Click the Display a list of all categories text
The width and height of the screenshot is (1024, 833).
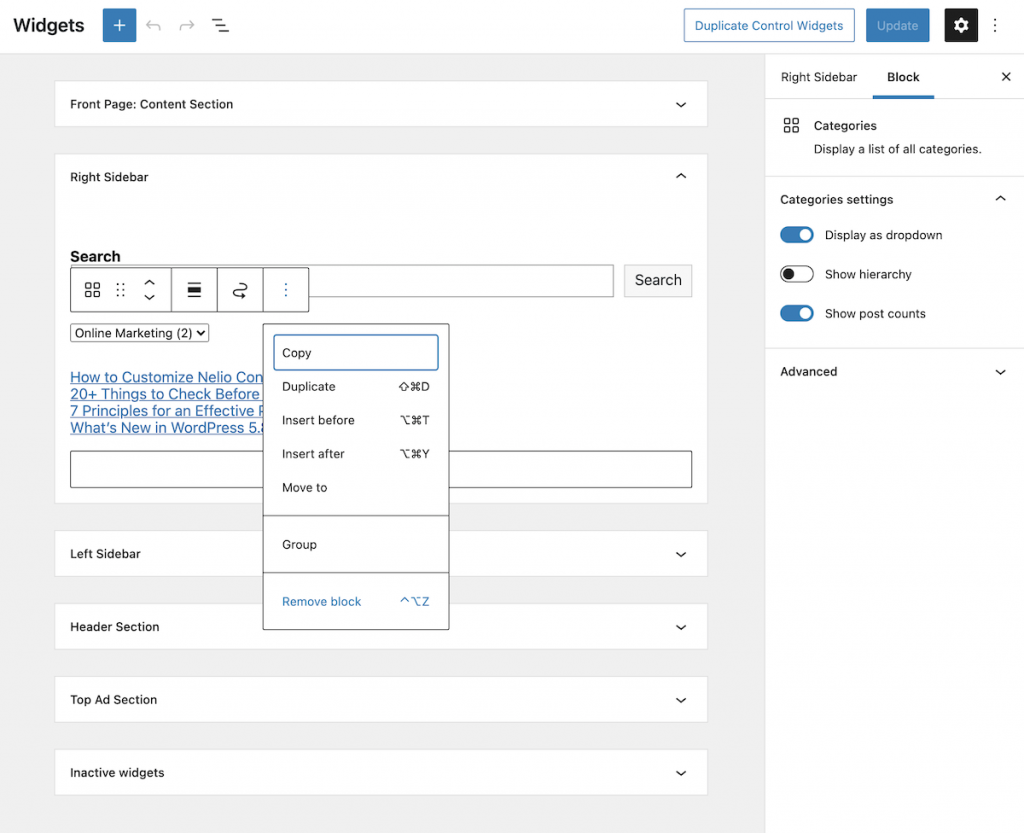click(897, 149)
